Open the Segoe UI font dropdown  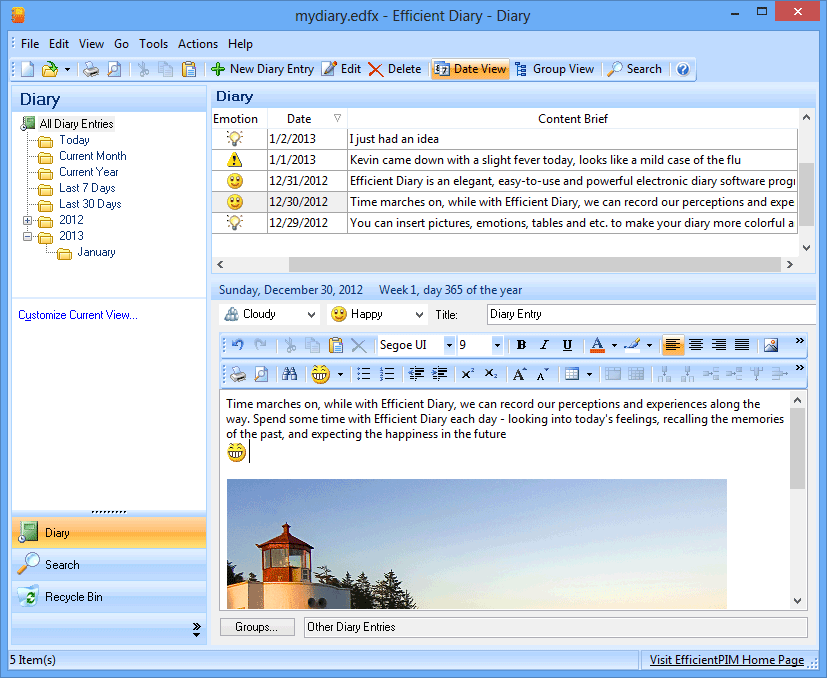449,345
